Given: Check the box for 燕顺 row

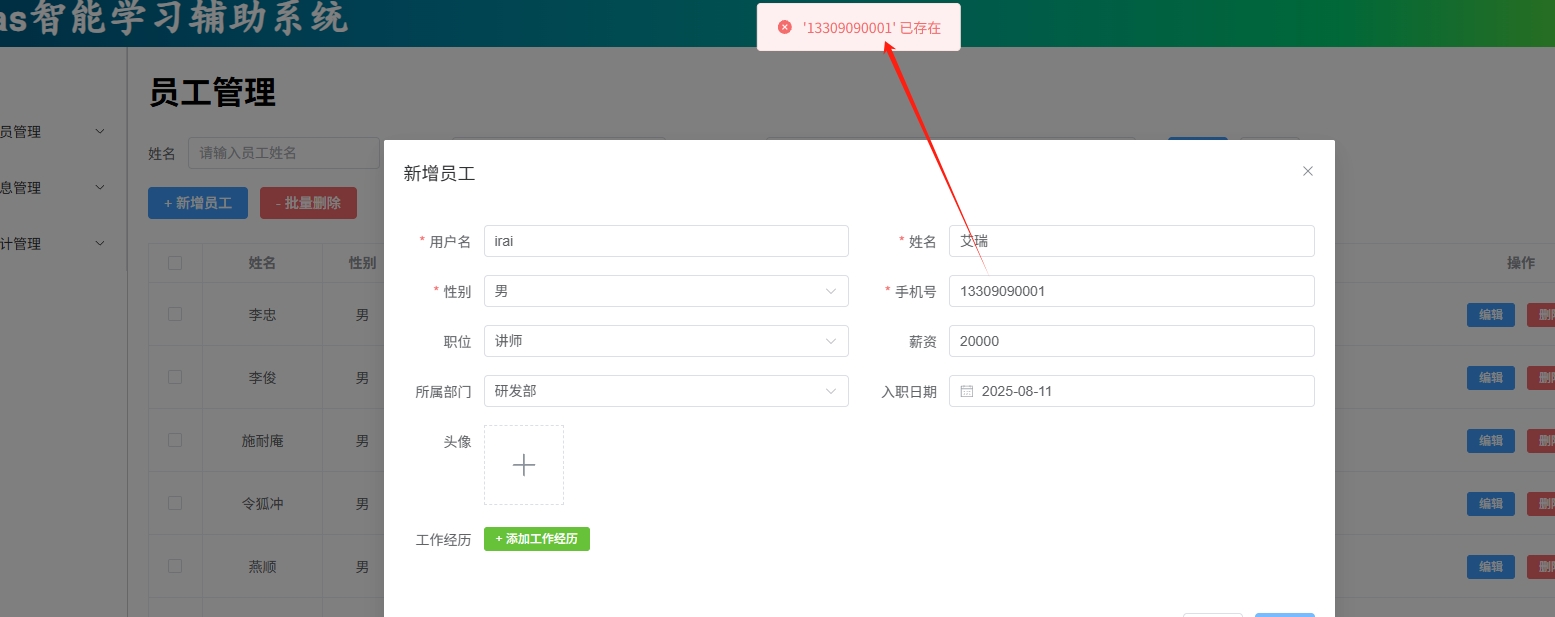Looking at the screenshot, I should click(x=175, y=566).
